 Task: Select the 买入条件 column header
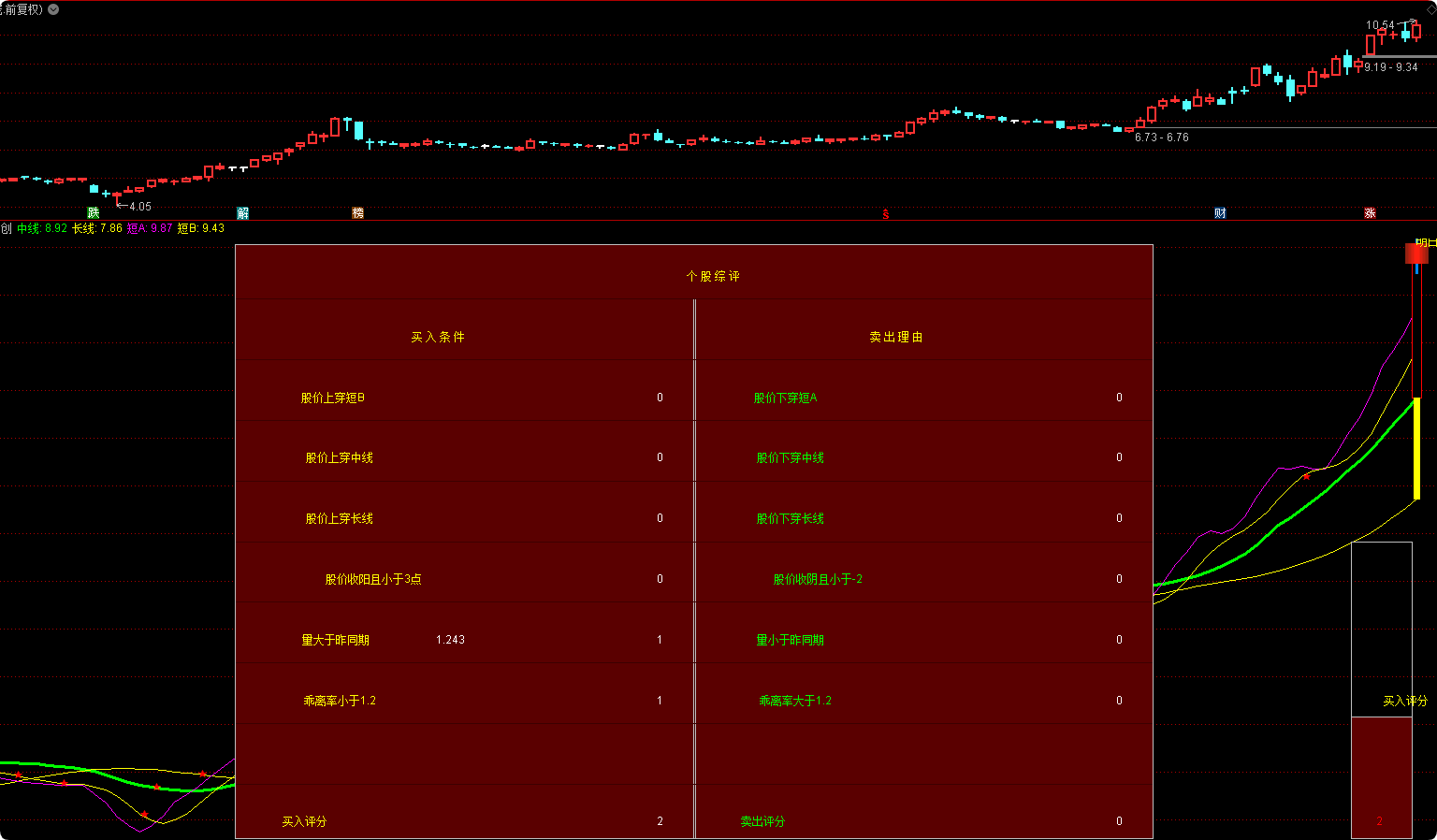coord(438,337)
